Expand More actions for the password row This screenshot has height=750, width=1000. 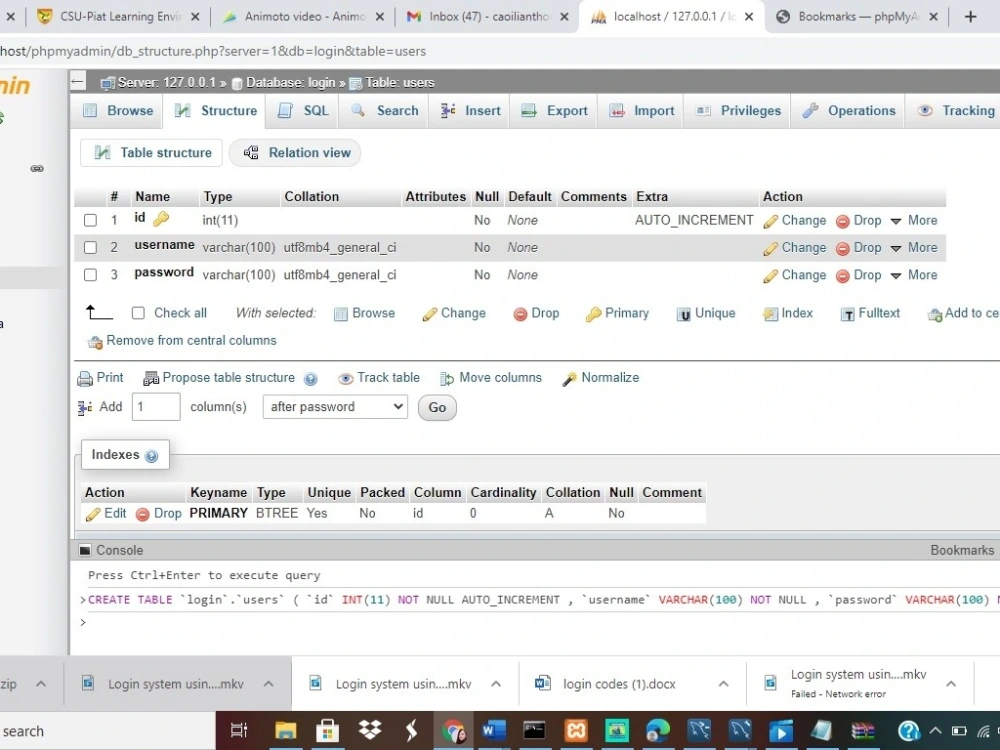[914, 275]
